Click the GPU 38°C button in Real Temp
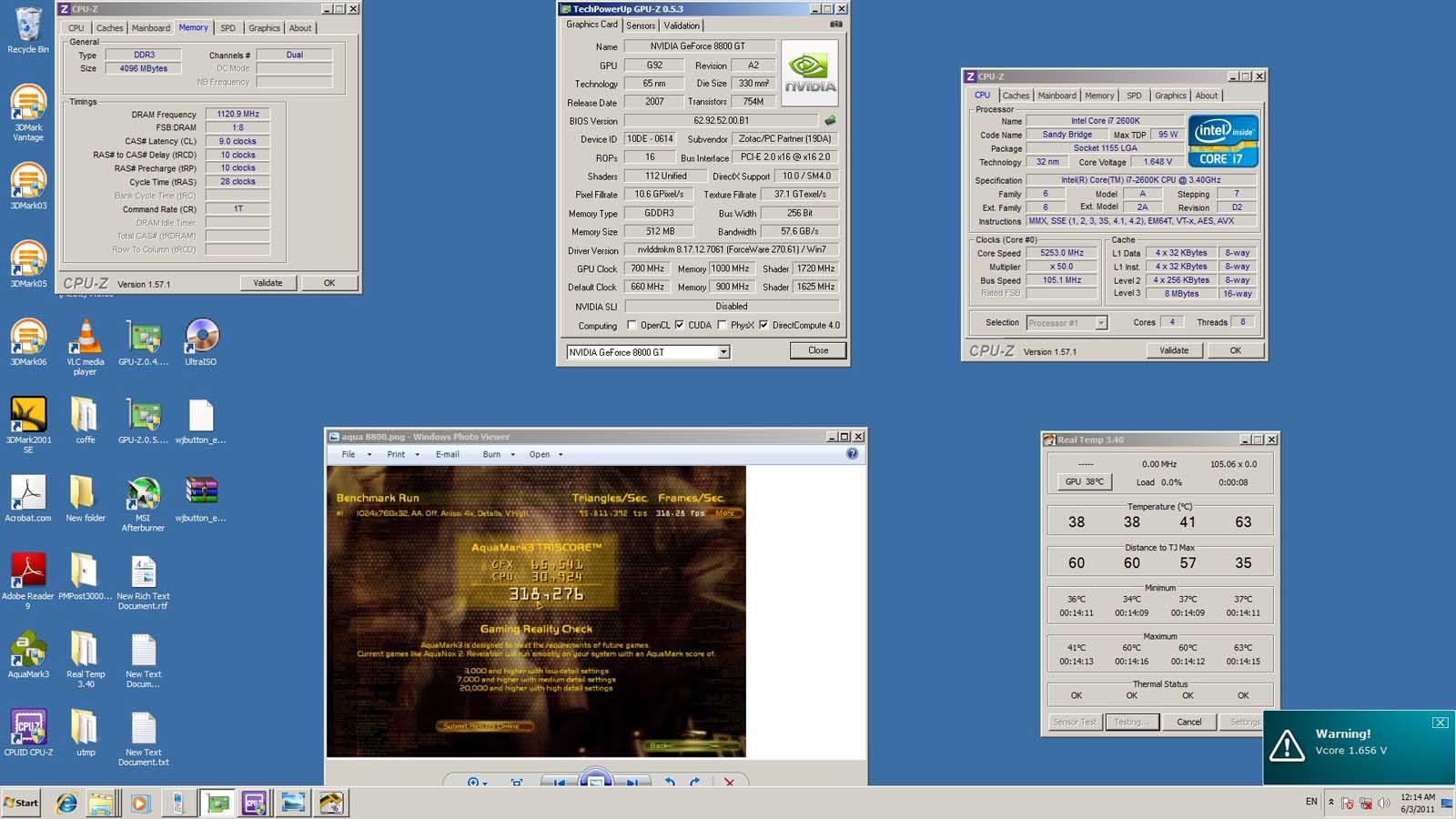 click(1084, 481)
